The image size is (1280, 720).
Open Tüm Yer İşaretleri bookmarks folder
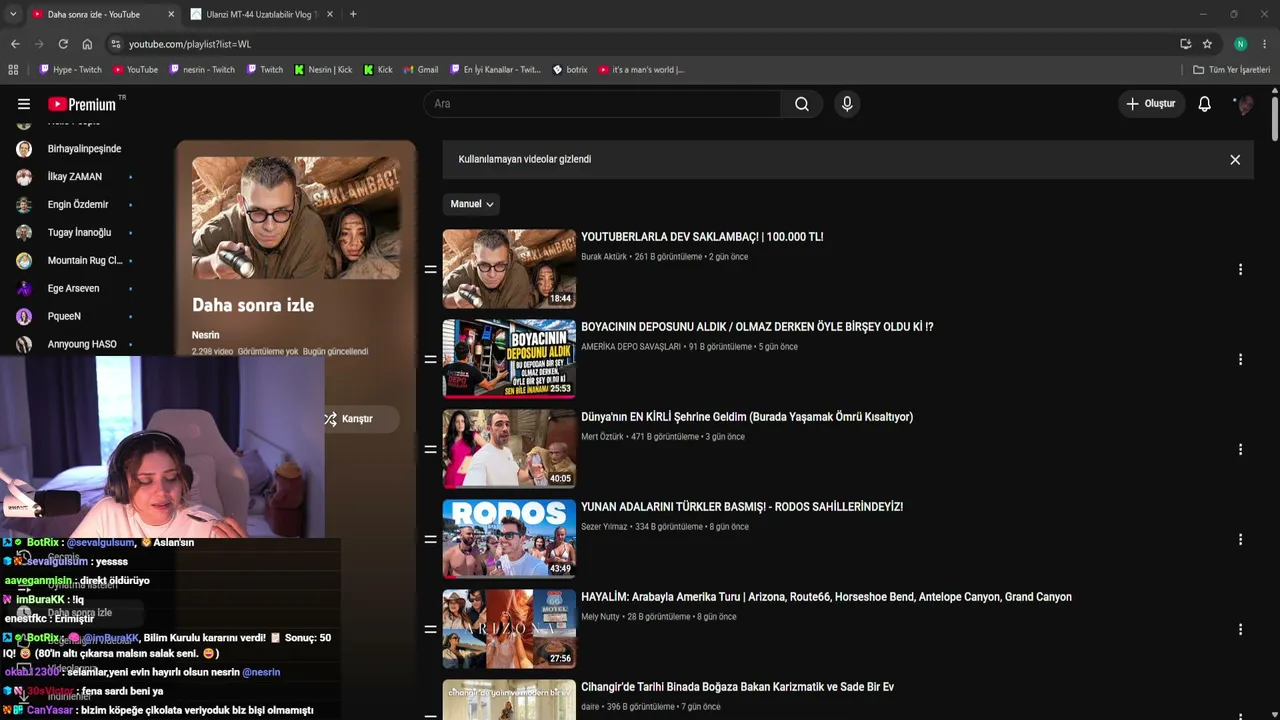pos(1232,70)
